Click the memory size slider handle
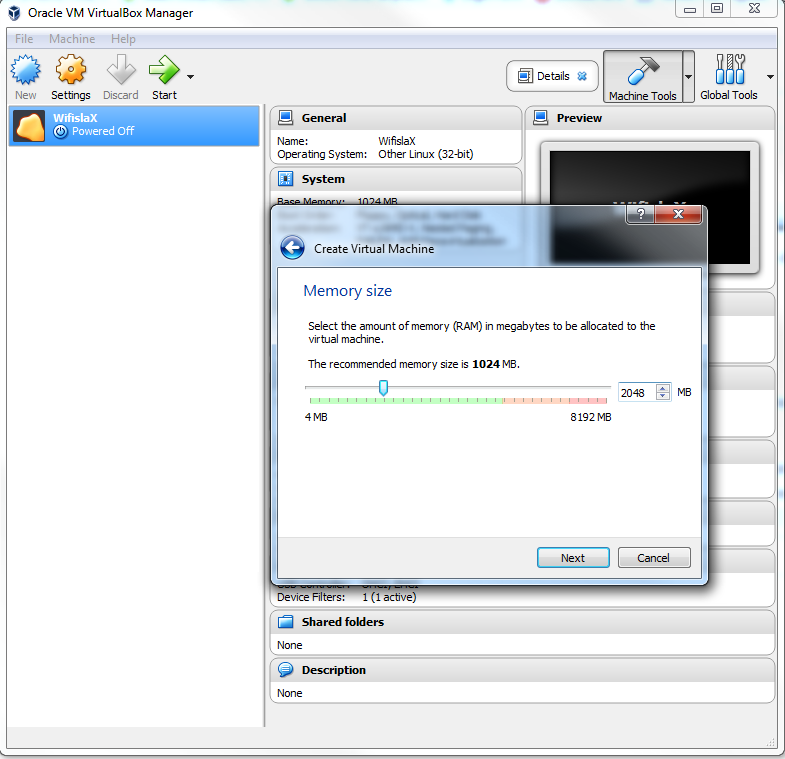 click(383, 388)
